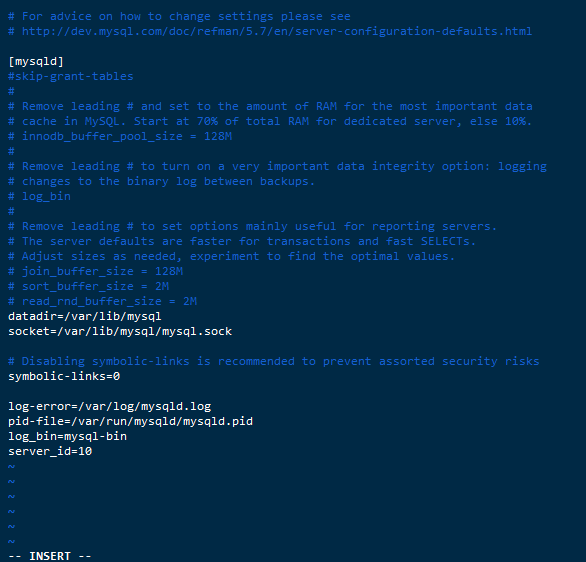Click the read_rnd_buffer_size = 2M line
Screen dimensions: 586x562
[102, 301]
